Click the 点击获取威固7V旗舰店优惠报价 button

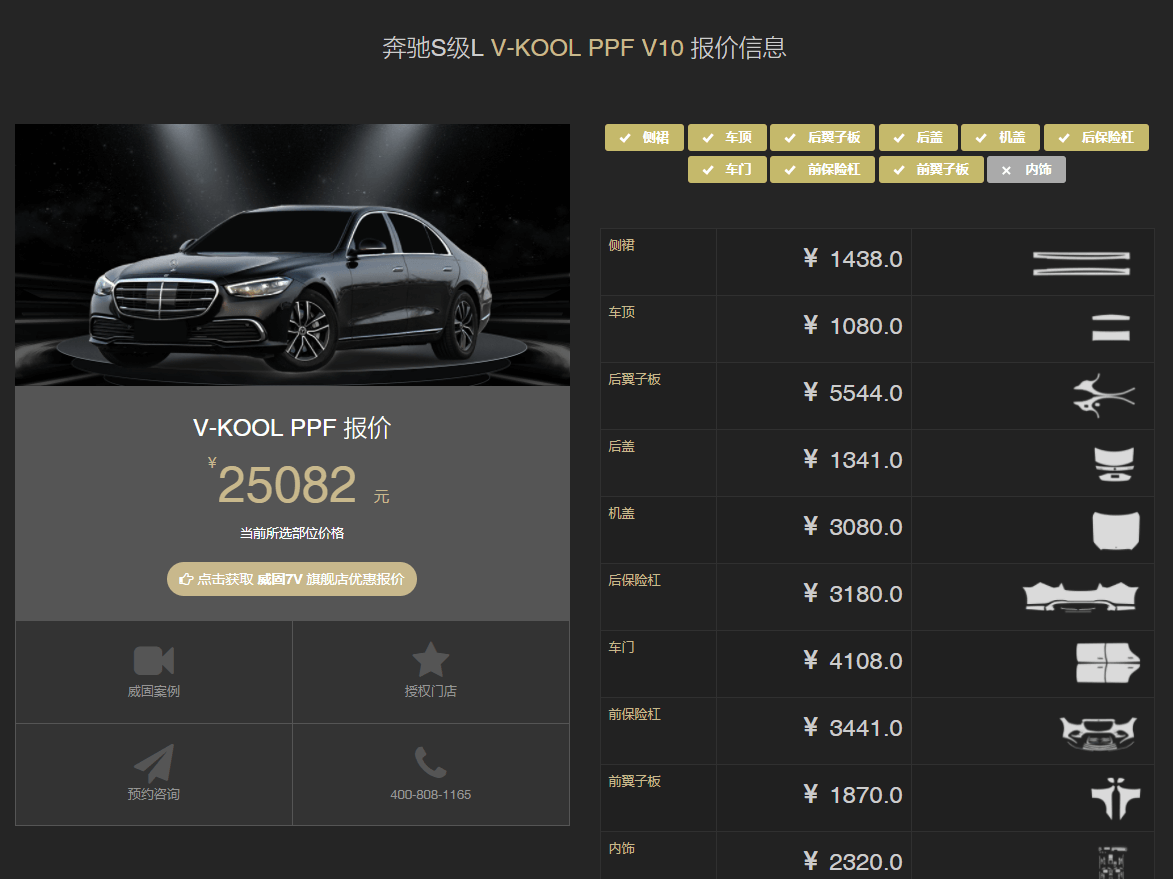pos(291,579)
